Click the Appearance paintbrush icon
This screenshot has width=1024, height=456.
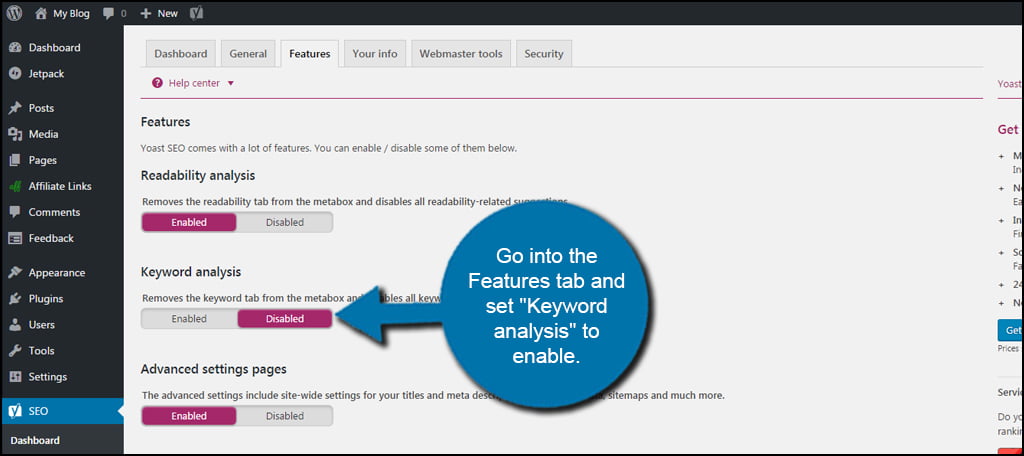point(16,272)
